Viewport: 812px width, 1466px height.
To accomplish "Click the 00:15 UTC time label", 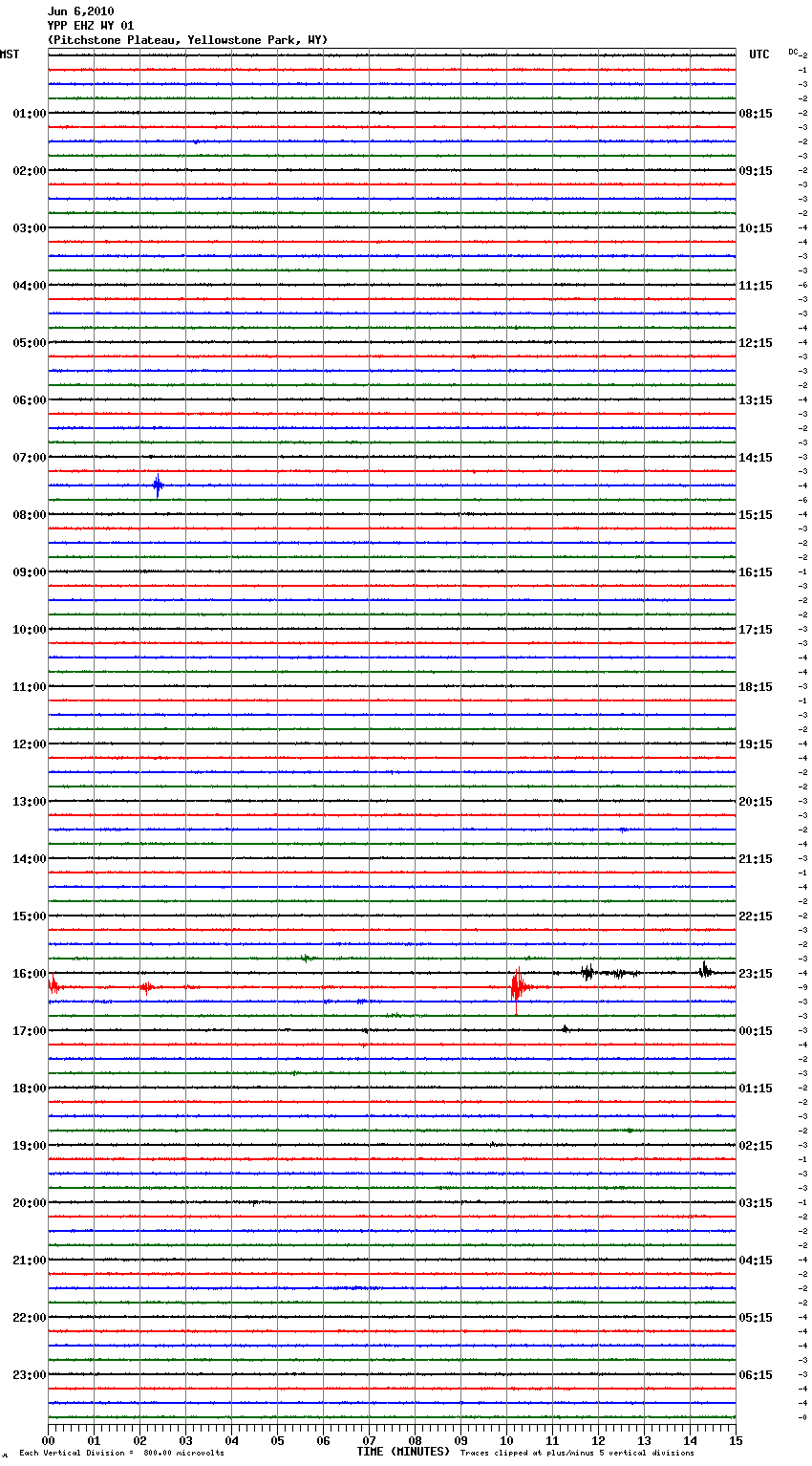I will (756, 1031).
